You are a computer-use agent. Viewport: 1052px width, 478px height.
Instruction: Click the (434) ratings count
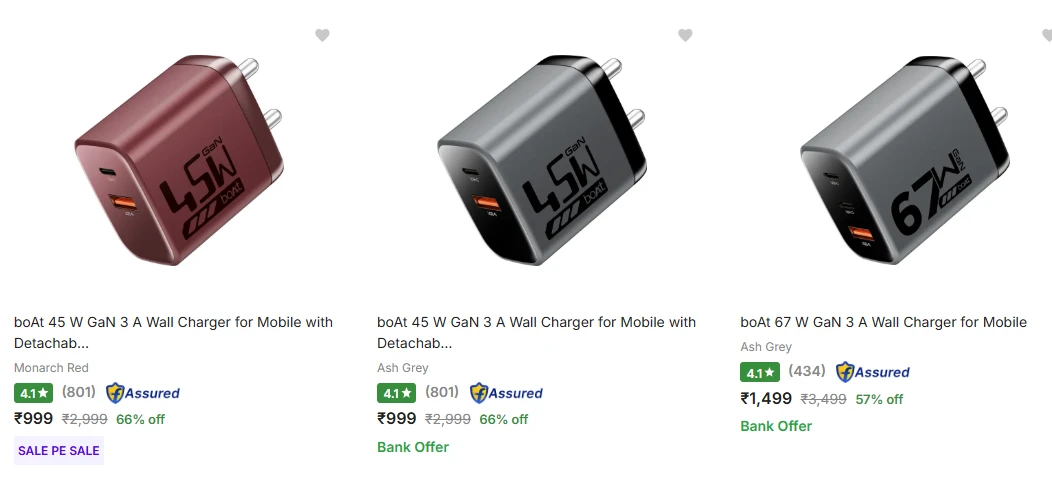pos(806,371)
